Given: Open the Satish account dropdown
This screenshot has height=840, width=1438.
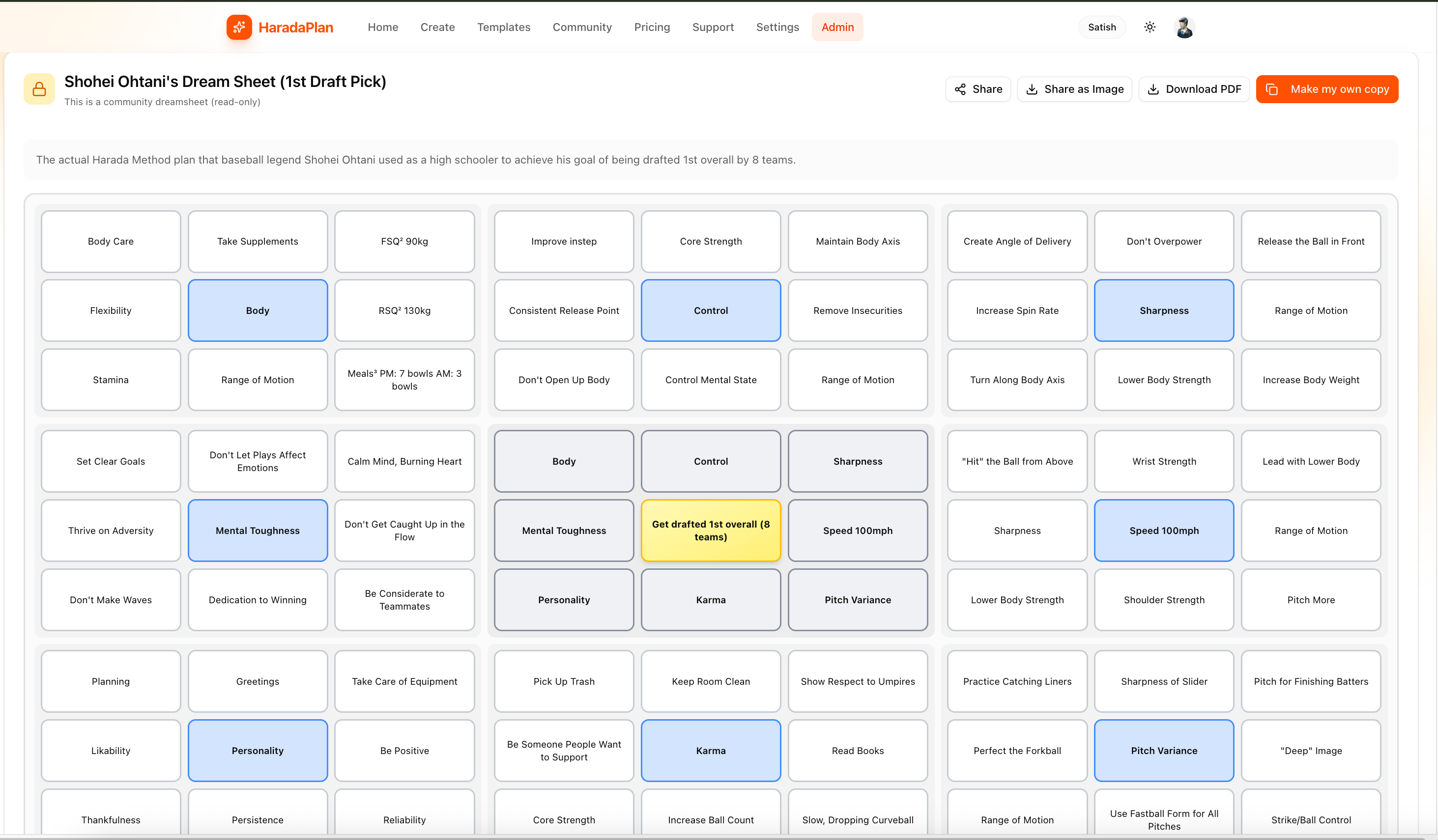Looking at the screenshot, I should pyautogui.click(x=1102, y=27).
